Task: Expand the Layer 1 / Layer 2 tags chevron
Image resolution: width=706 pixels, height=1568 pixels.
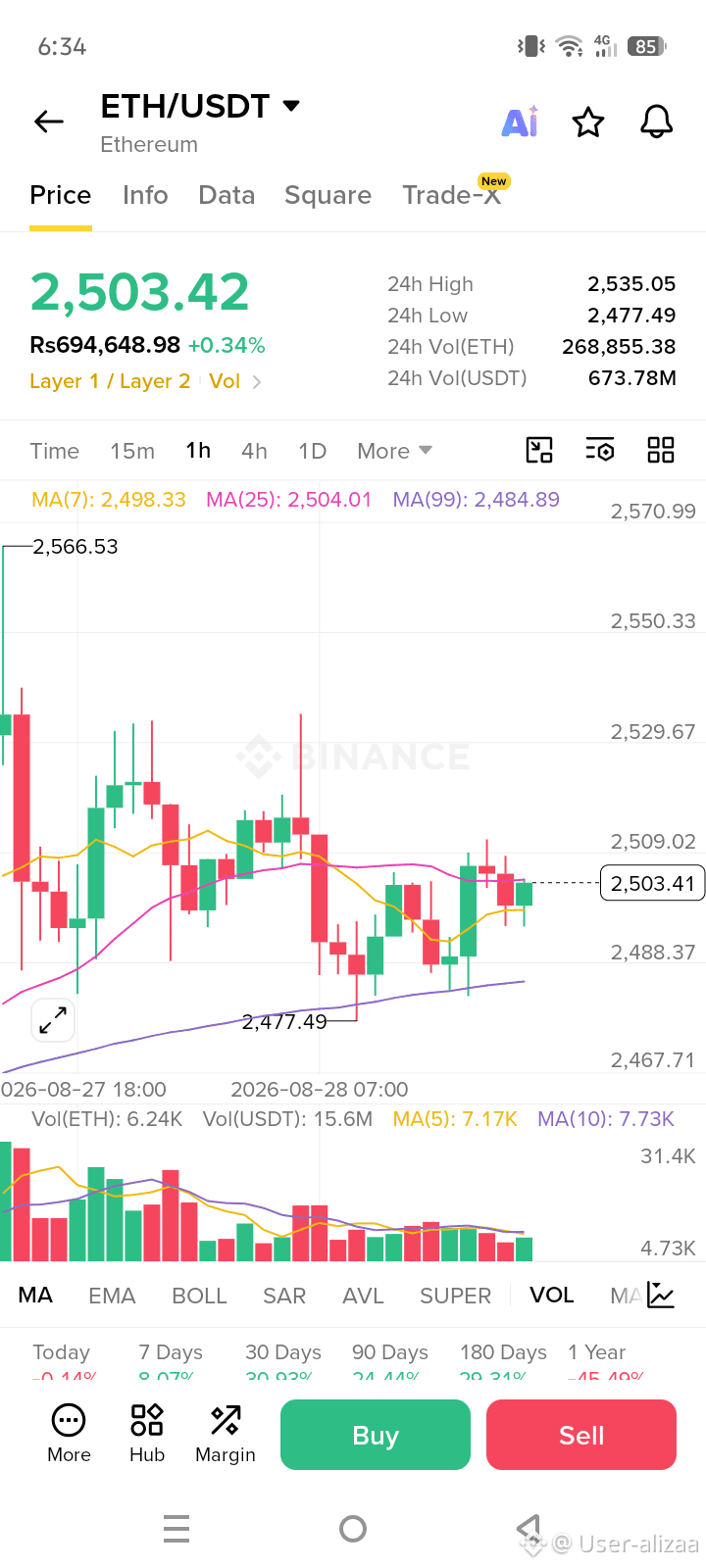Action: tap(257, 382)
